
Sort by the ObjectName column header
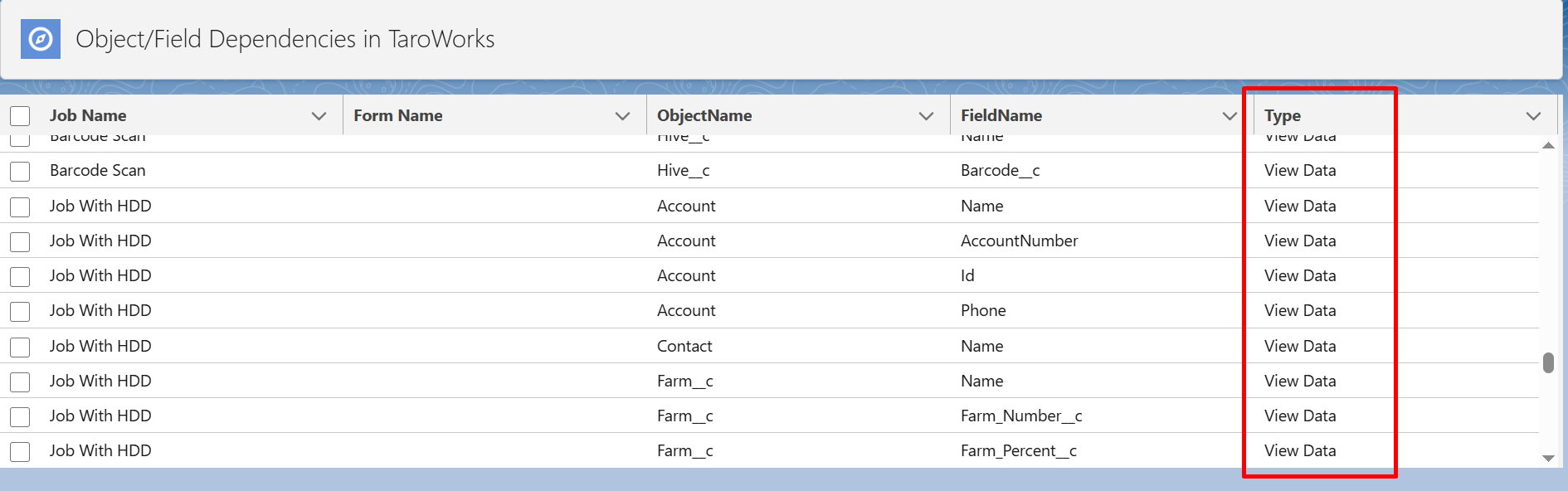[704, 115]
